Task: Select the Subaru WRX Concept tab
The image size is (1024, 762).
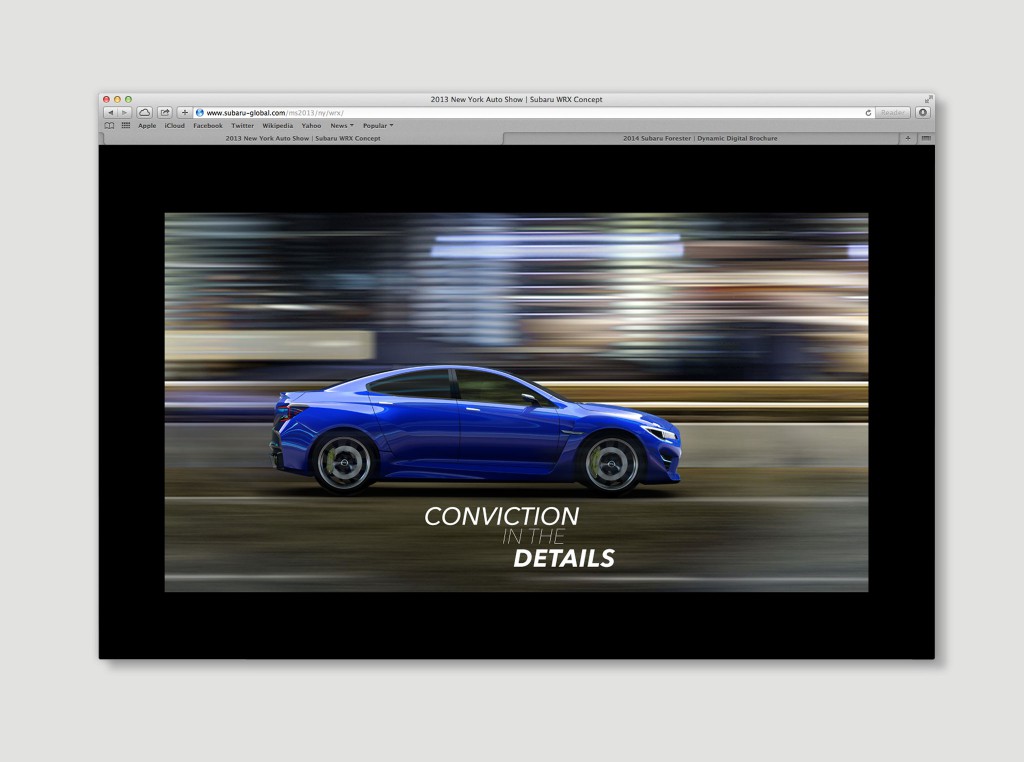Action: point(303,138)
